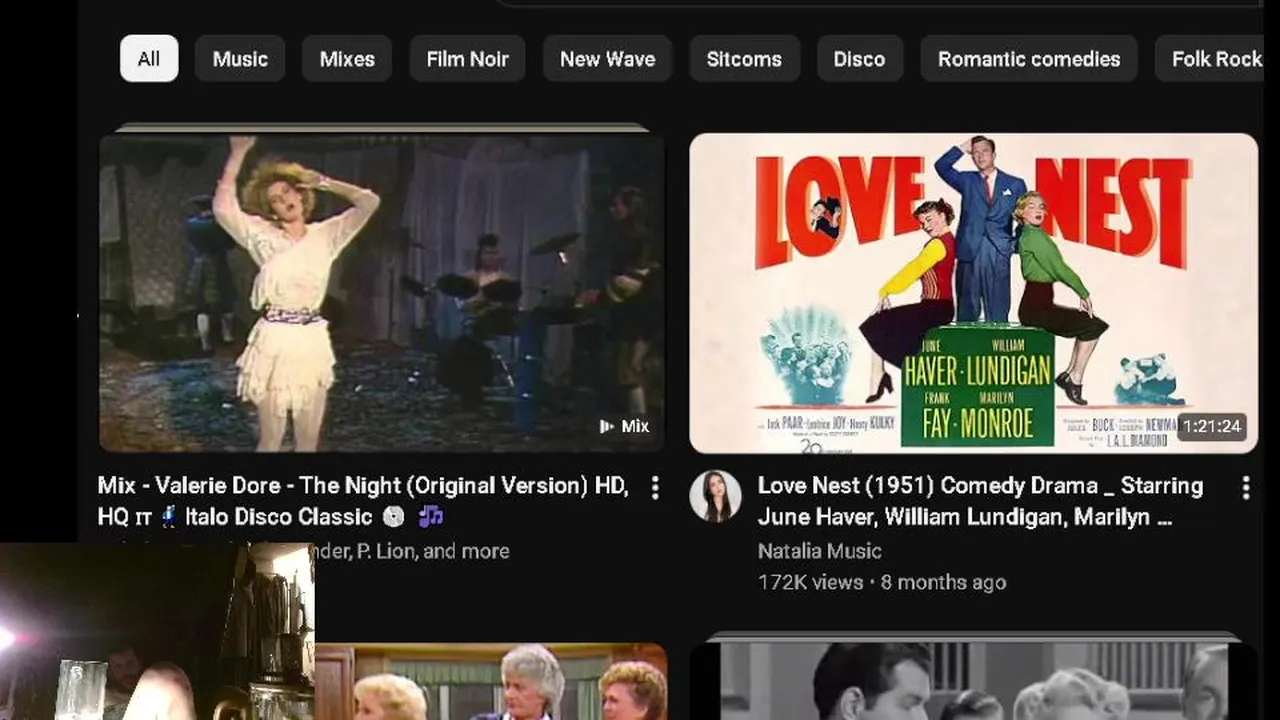Viewport: 1280px width, 720px height.
Task: Open the sitcom thumbnail with three older women
Action: 491,682
